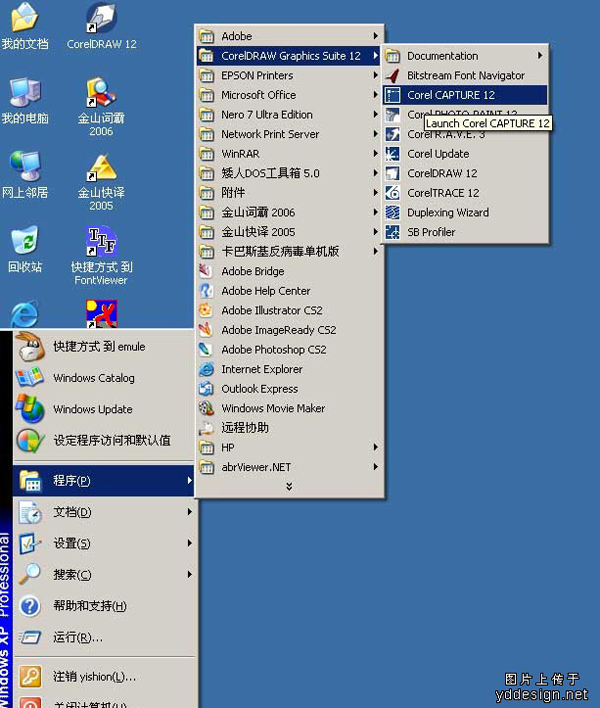Select the 金山词霸 2006 desktop shortcut
600x708 pixels.
102,93
